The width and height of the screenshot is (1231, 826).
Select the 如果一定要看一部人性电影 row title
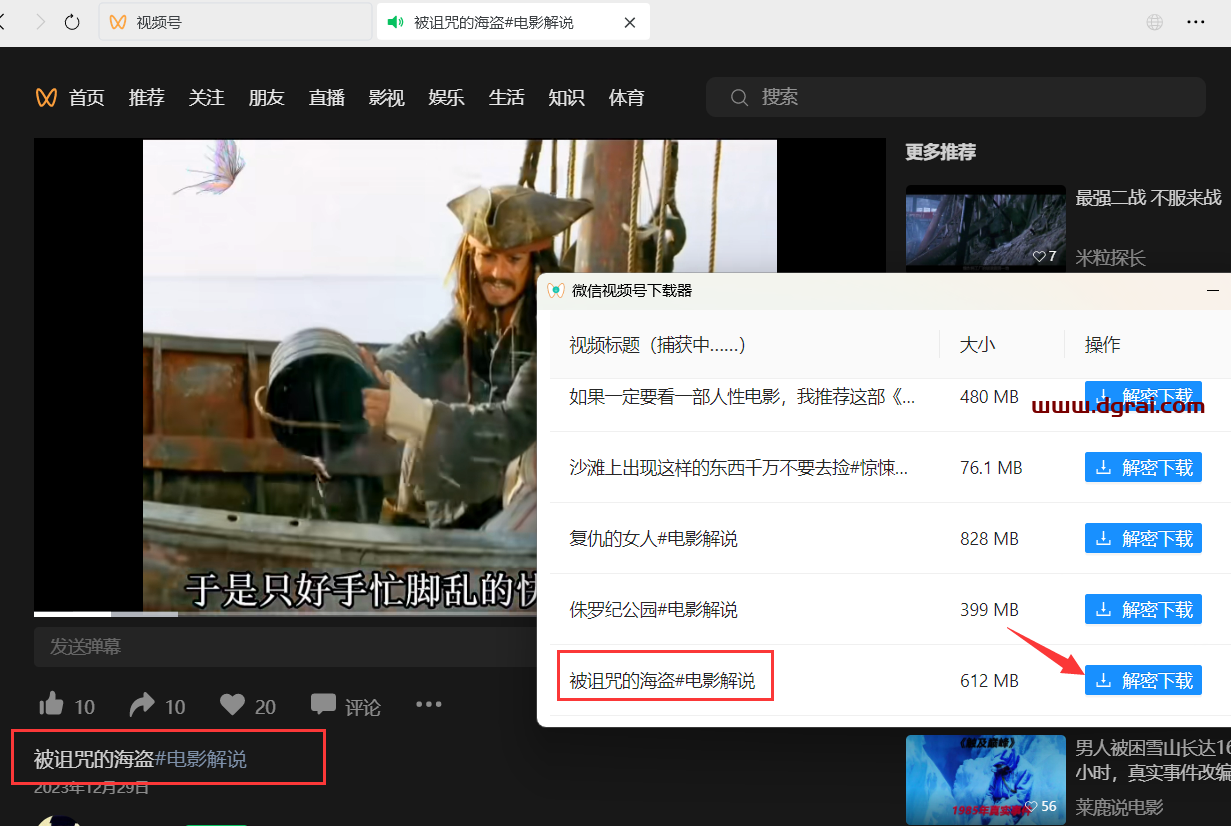[x=742, y=397]
